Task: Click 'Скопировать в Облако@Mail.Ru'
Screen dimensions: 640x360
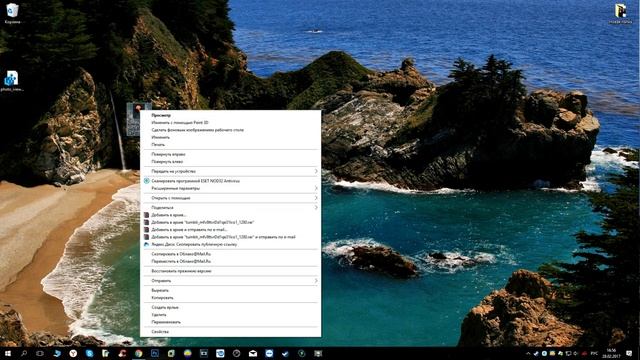Action: [181, 254]
